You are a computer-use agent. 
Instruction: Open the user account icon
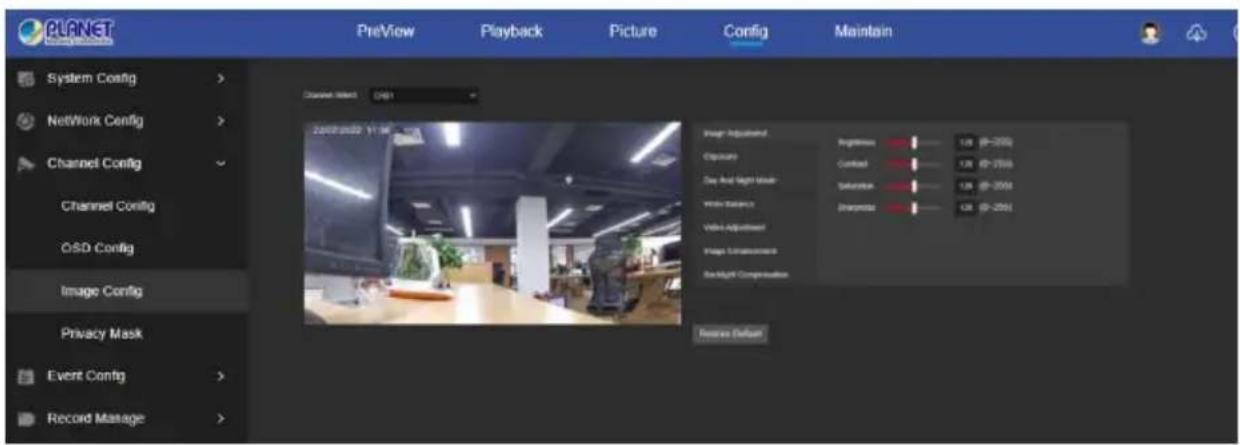(1150, 32)
